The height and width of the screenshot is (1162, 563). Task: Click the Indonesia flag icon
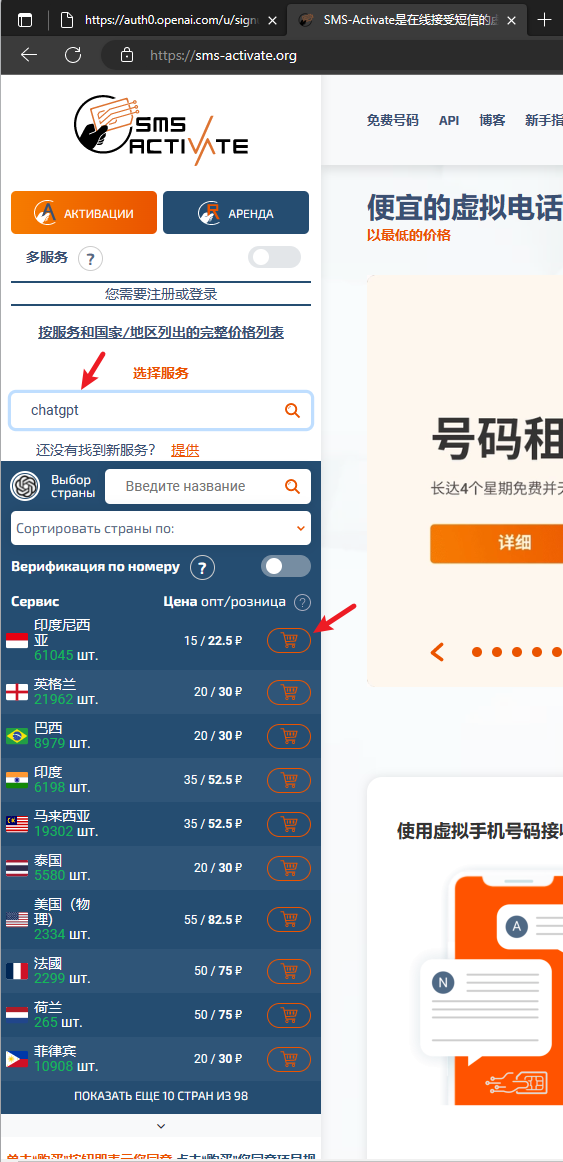click(17, 640)
